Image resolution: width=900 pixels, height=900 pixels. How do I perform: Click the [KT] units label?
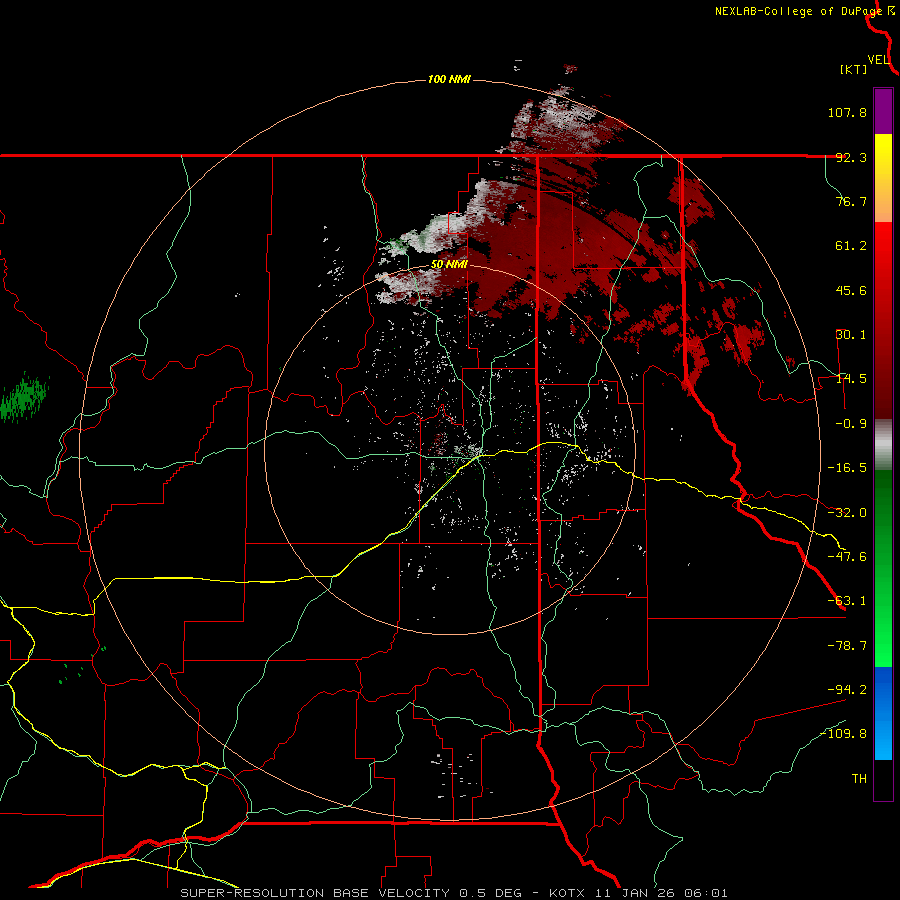coord(854,69)
